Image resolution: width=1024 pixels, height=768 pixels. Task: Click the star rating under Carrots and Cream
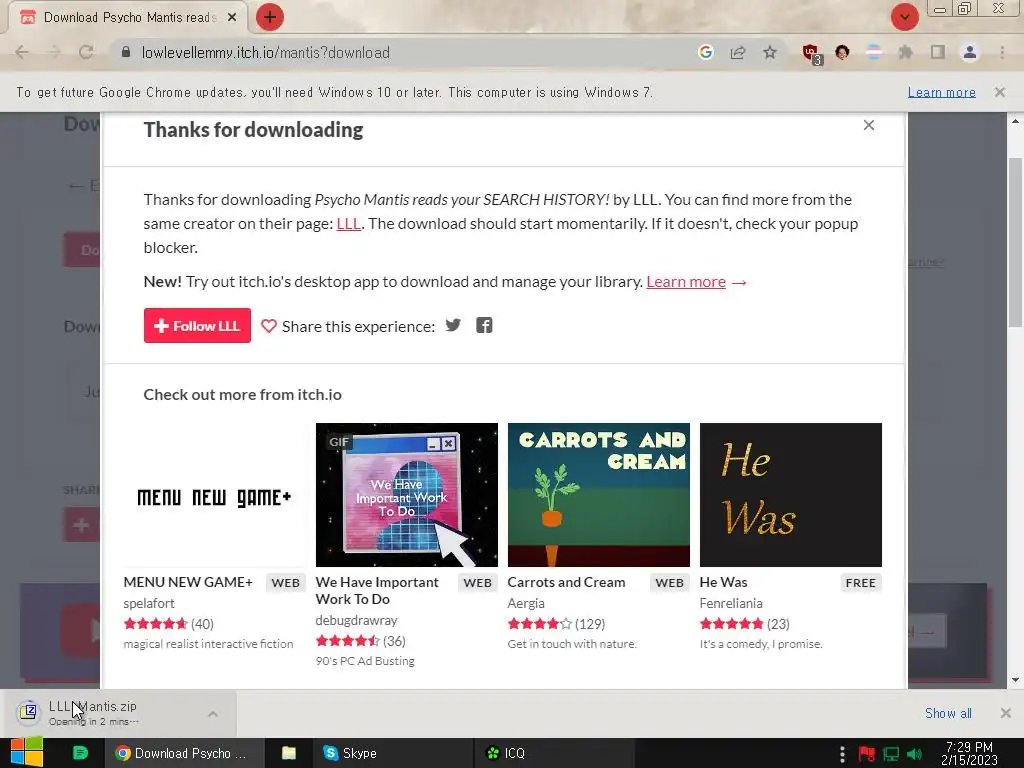click(x=539, y=624)
